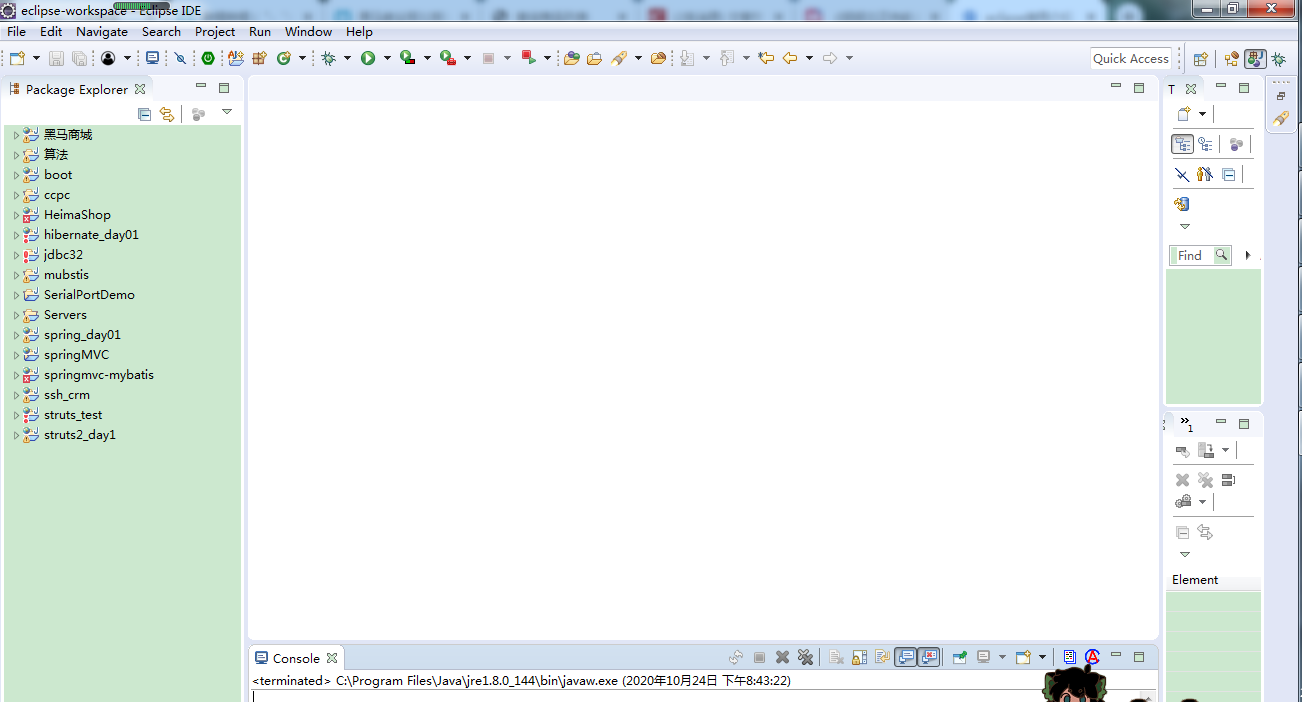Select the Package Explorer tab
This screenshot has height=702, width=1302.
click(77, 89)
